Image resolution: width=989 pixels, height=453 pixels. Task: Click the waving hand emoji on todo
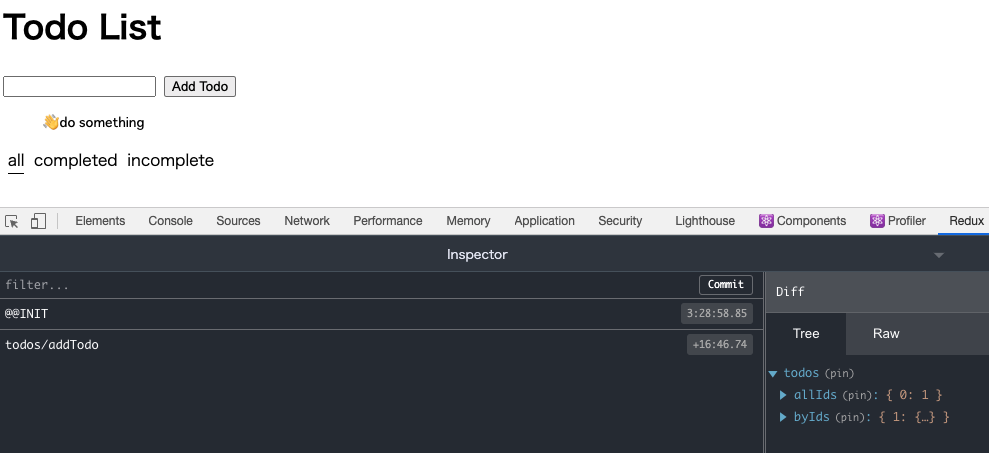[x=51, y=122]
